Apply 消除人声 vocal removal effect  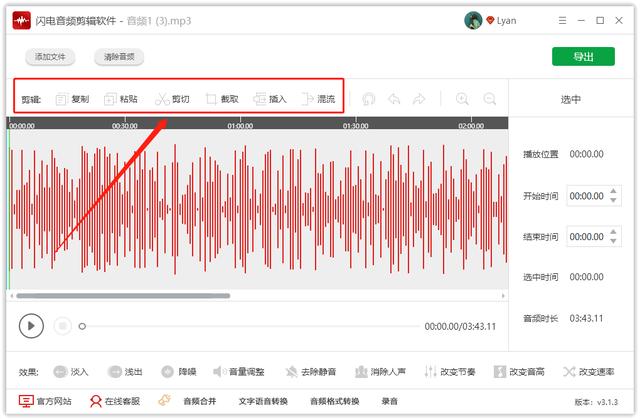pos(380,372)
